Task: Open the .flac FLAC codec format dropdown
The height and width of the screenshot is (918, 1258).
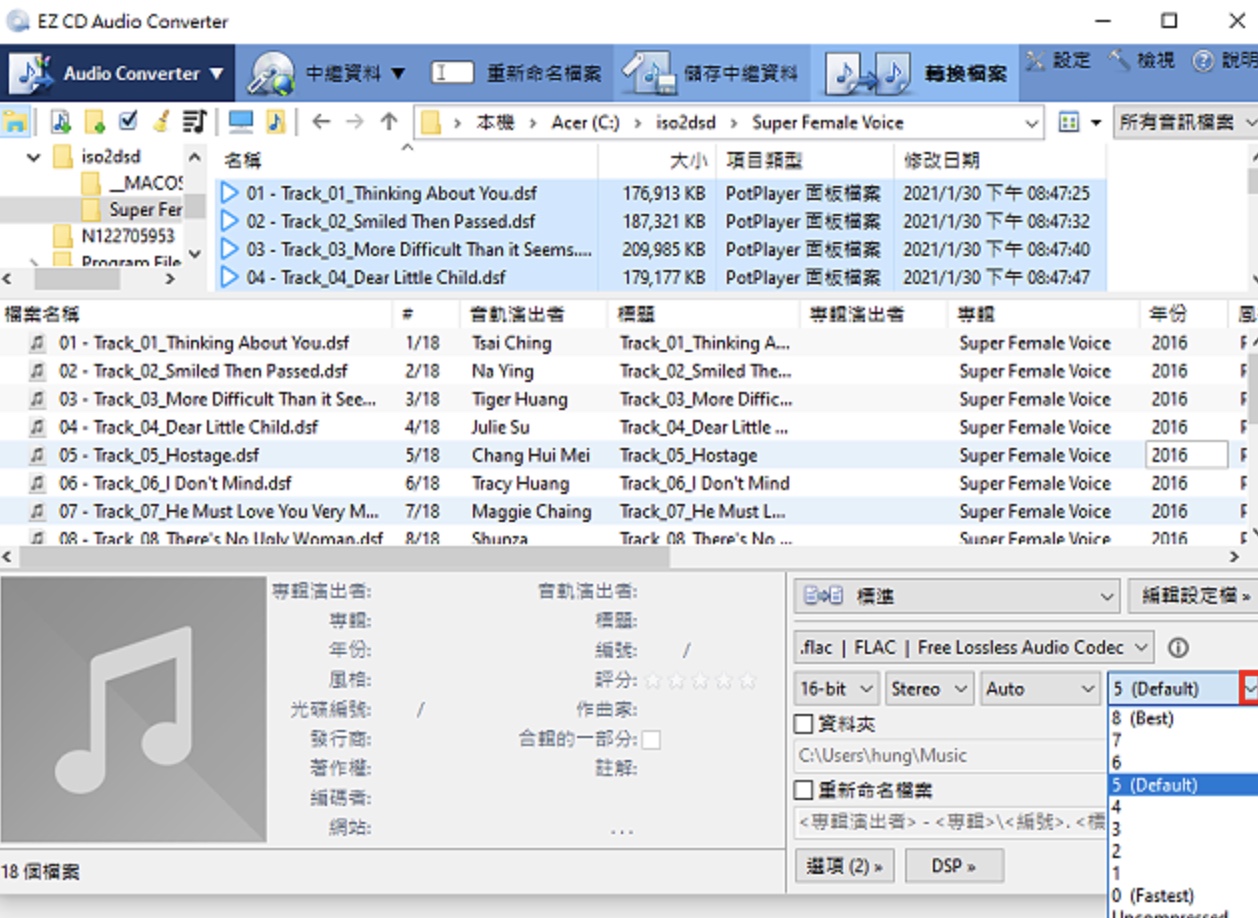Action: click(974, 647)
